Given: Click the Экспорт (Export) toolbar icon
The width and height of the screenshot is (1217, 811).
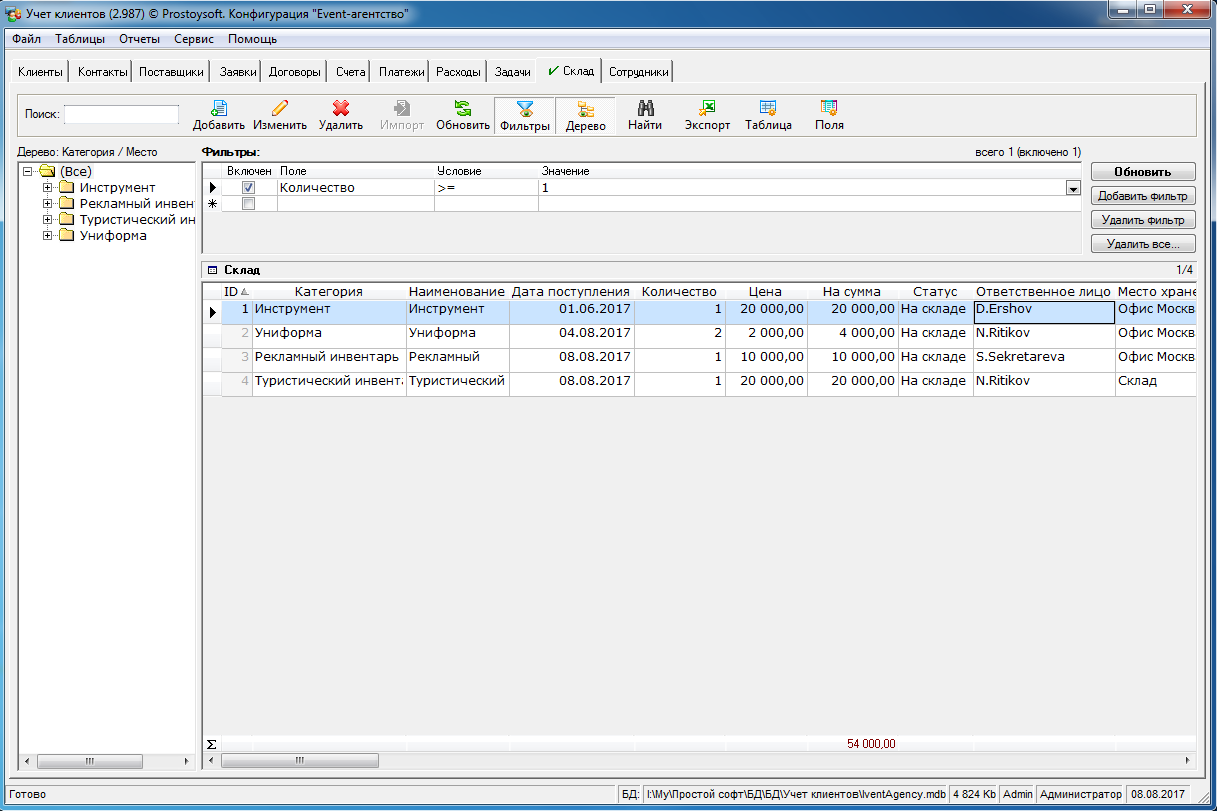Looking at the screenshot, I should point(706,109).
